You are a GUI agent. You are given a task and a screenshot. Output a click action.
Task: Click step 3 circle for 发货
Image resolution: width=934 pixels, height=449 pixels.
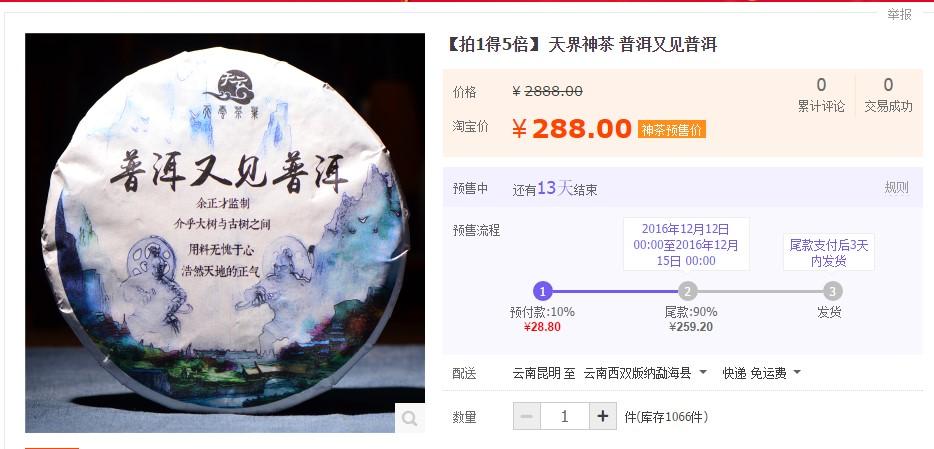click(x=833, y=292)
